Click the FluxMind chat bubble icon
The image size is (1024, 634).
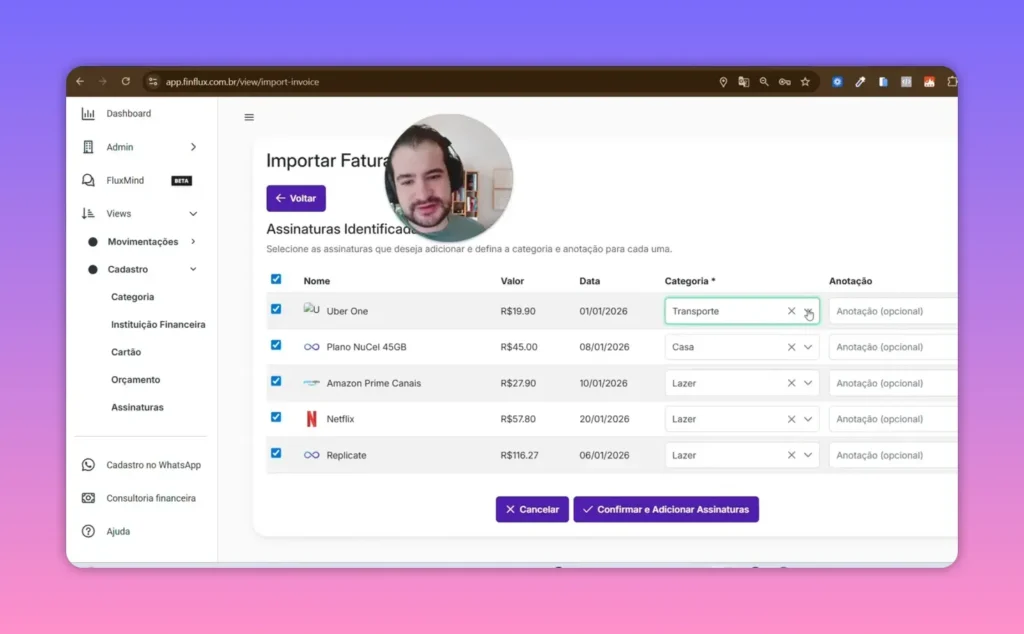tap(87, 180)
